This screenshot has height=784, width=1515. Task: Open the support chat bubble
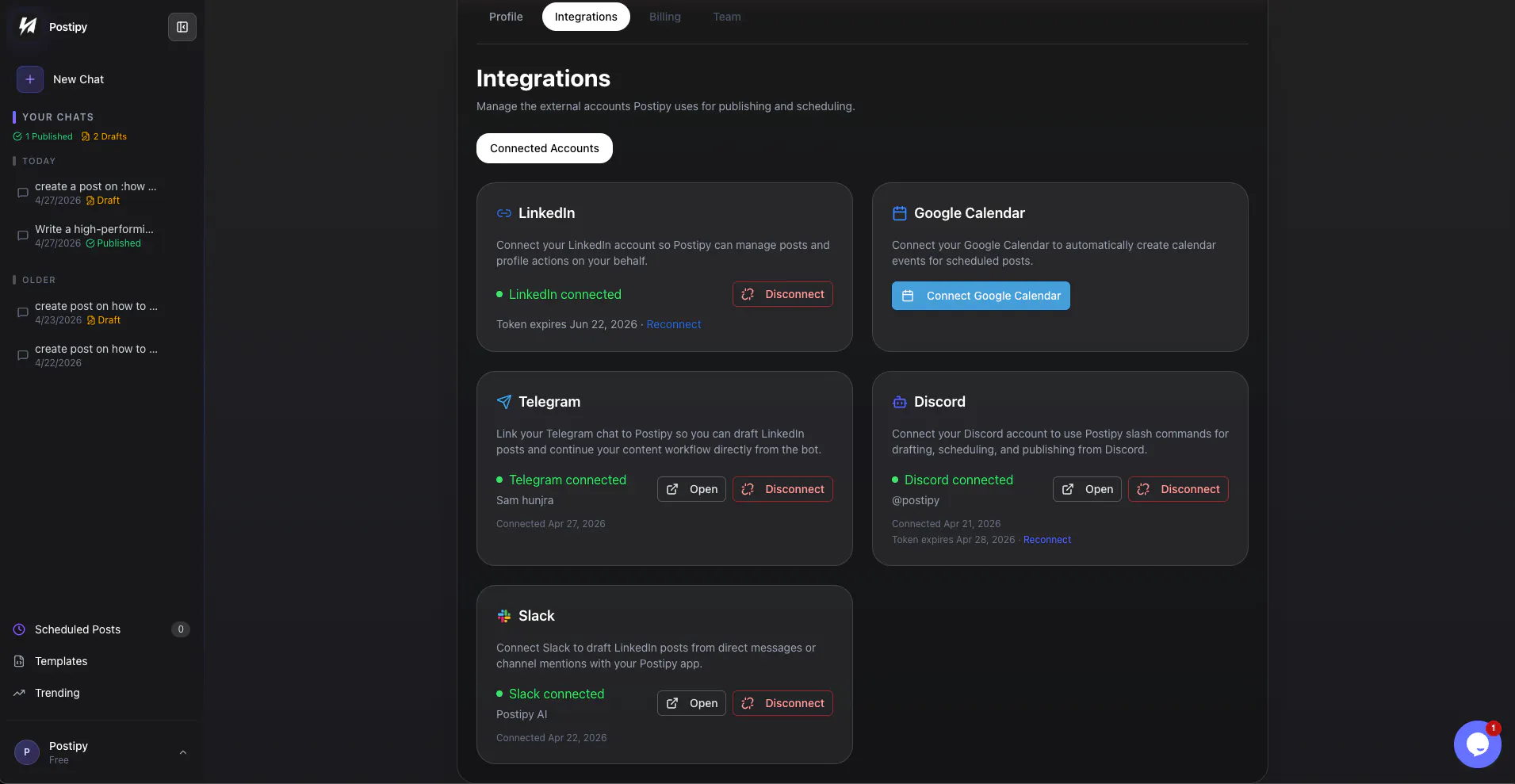coord(1477,744)
